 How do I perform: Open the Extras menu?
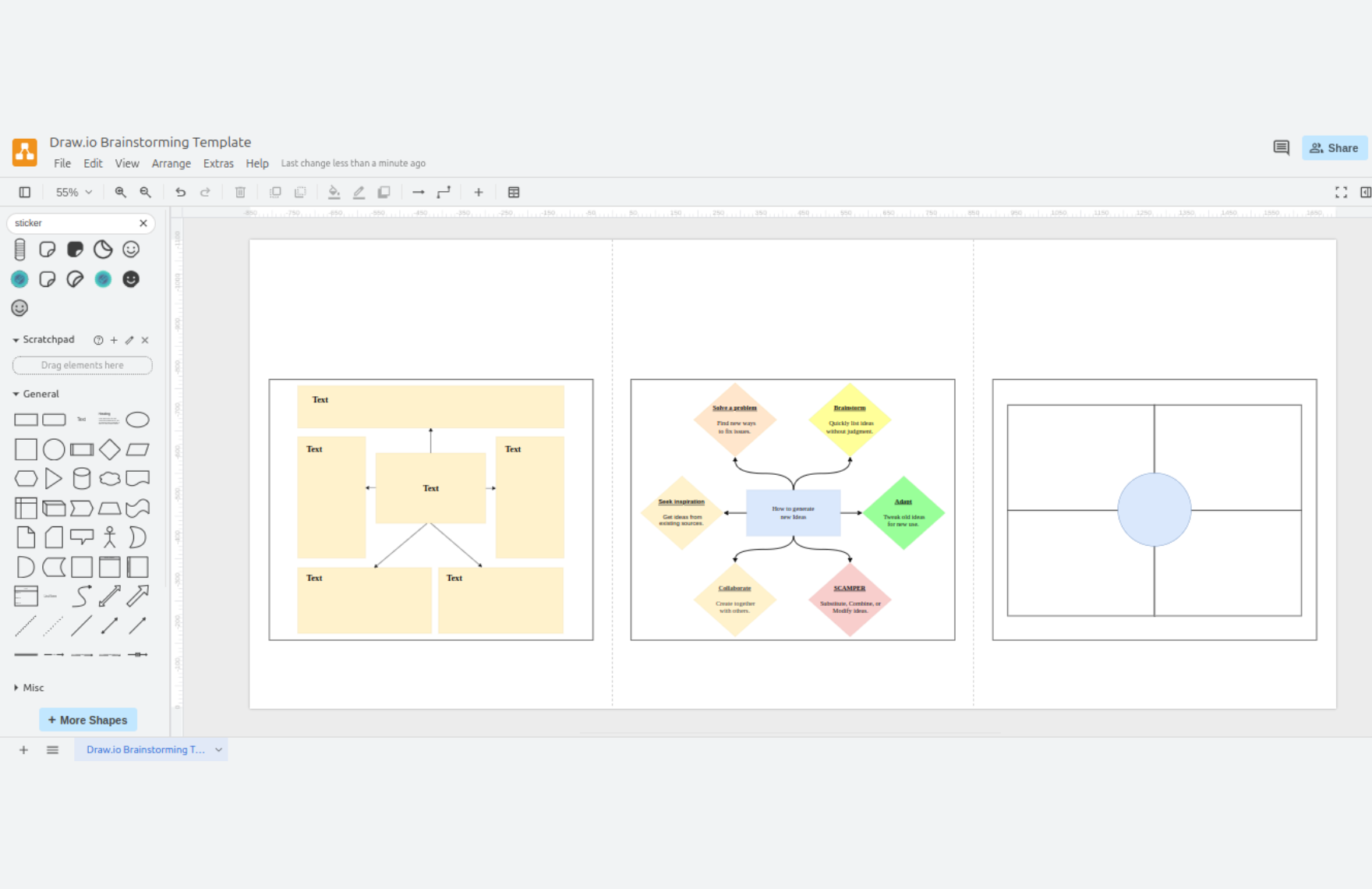(218, 163)
